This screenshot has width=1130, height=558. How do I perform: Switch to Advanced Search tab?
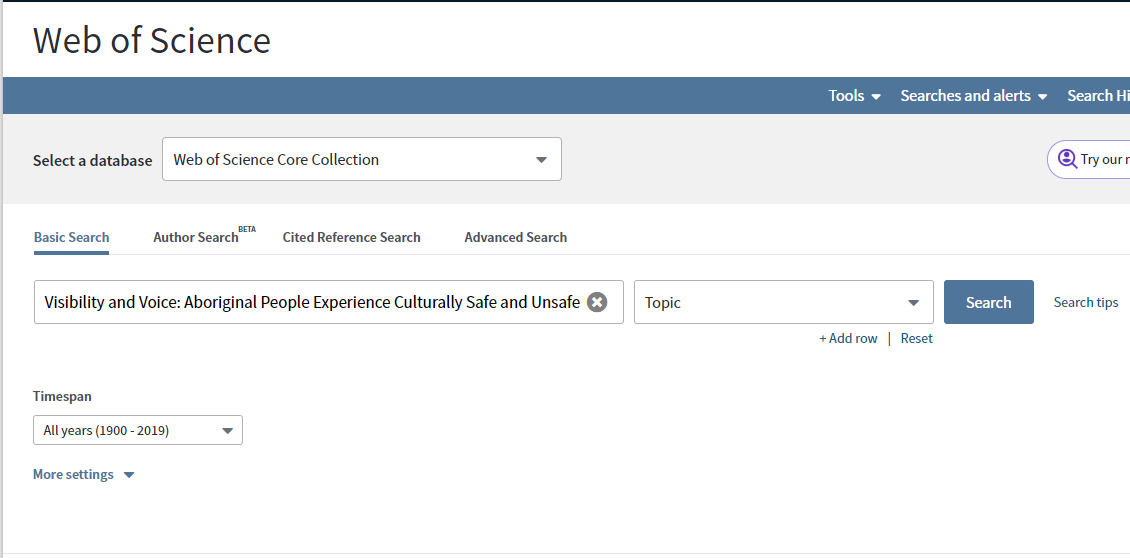515,237
